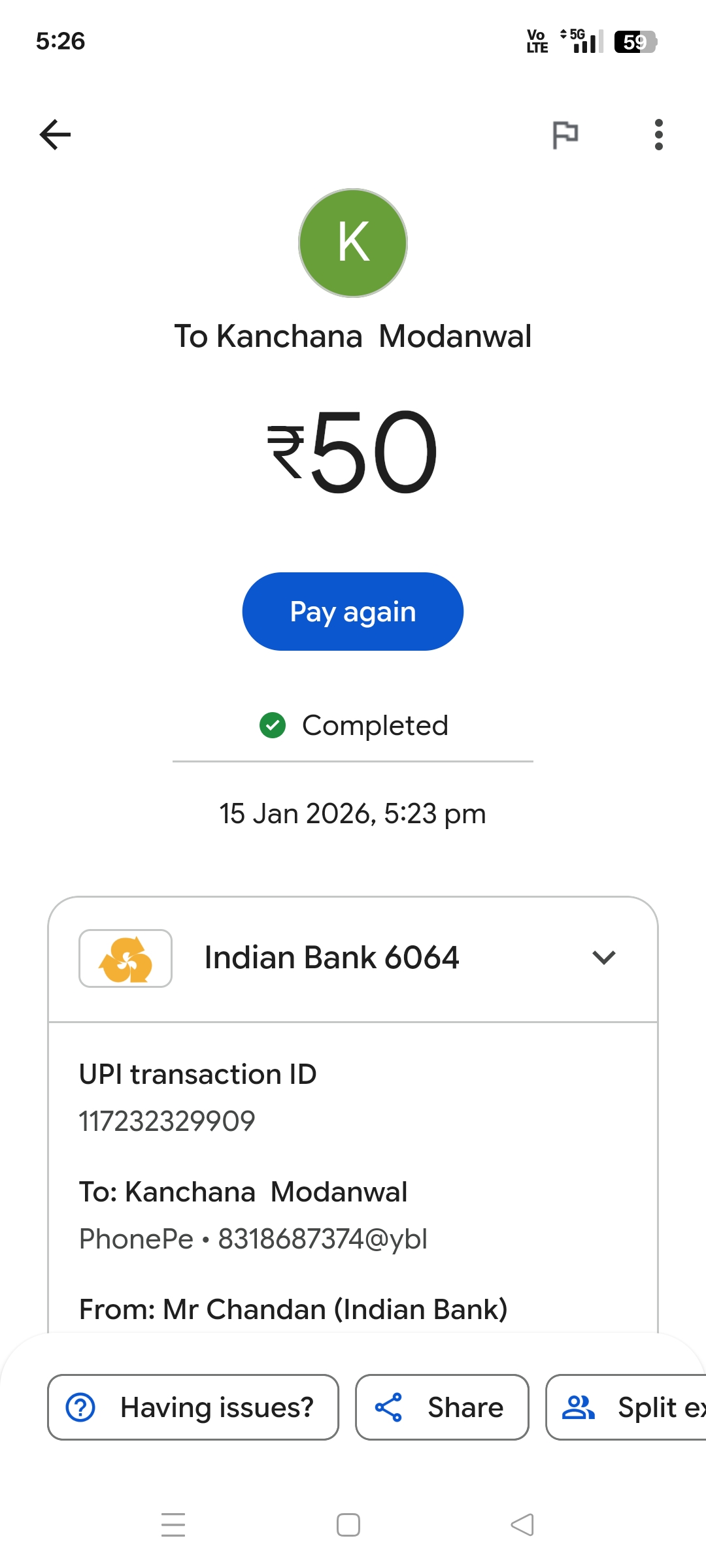Tap the Having issues? button
Screen dimensions: 706x1568
point(193,1407)
